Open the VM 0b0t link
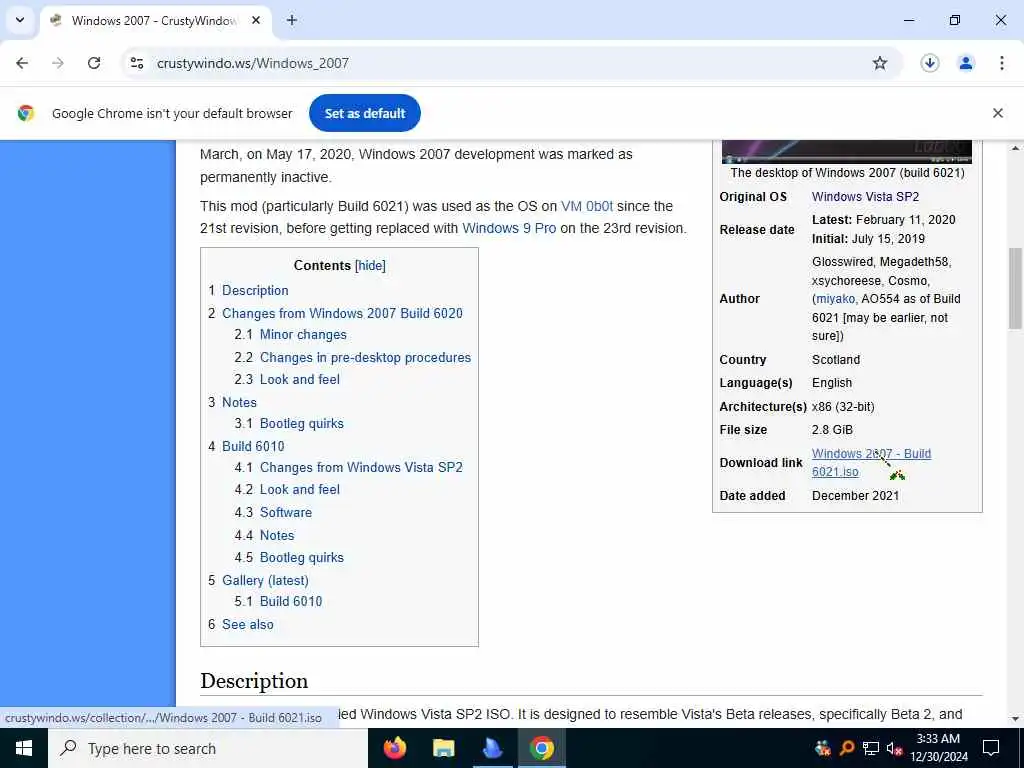Viewport: 1024px width, 768px height. coord(586,206)
